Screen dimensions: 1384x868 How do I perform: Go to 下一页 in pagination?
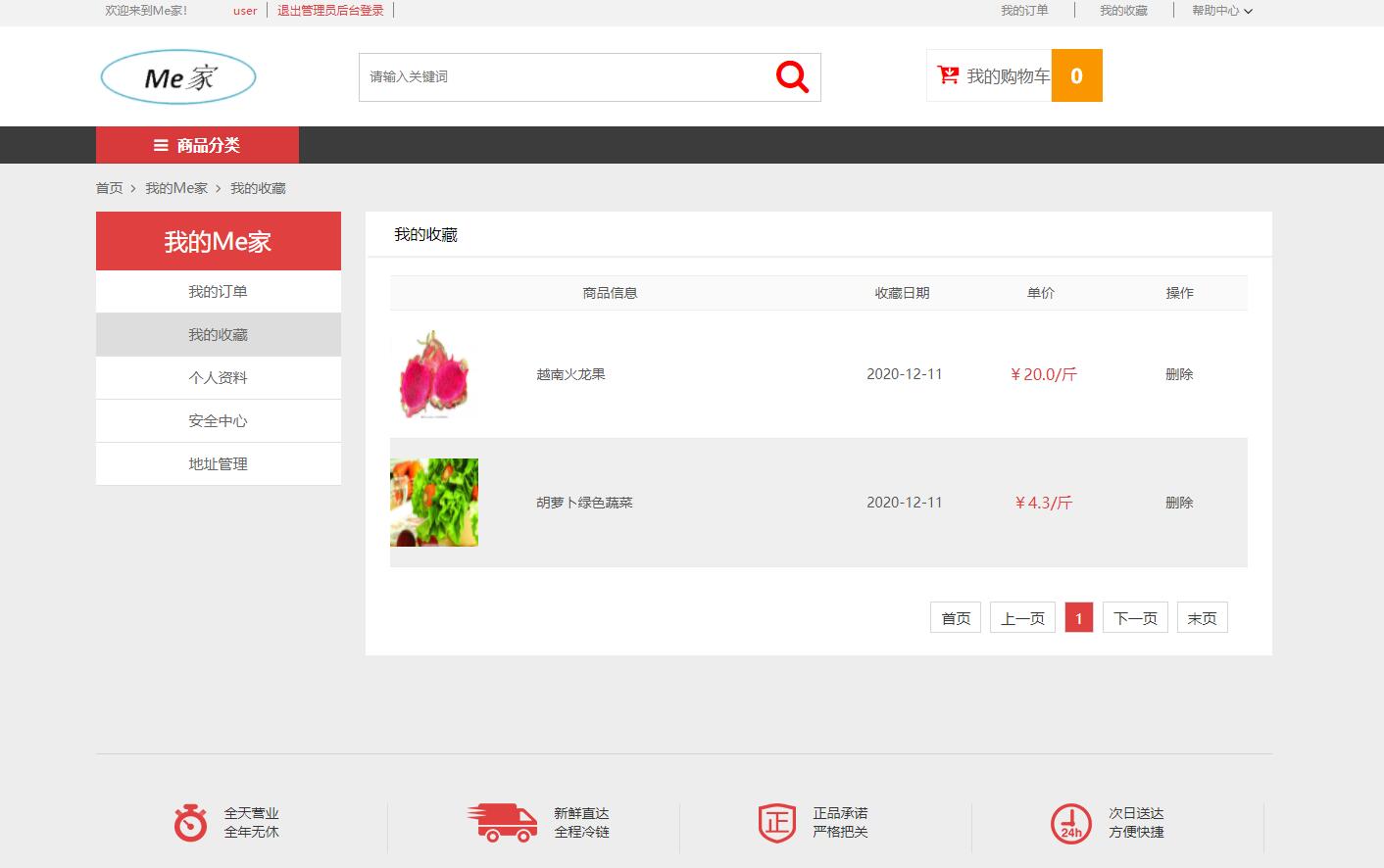pos(1134,617)
